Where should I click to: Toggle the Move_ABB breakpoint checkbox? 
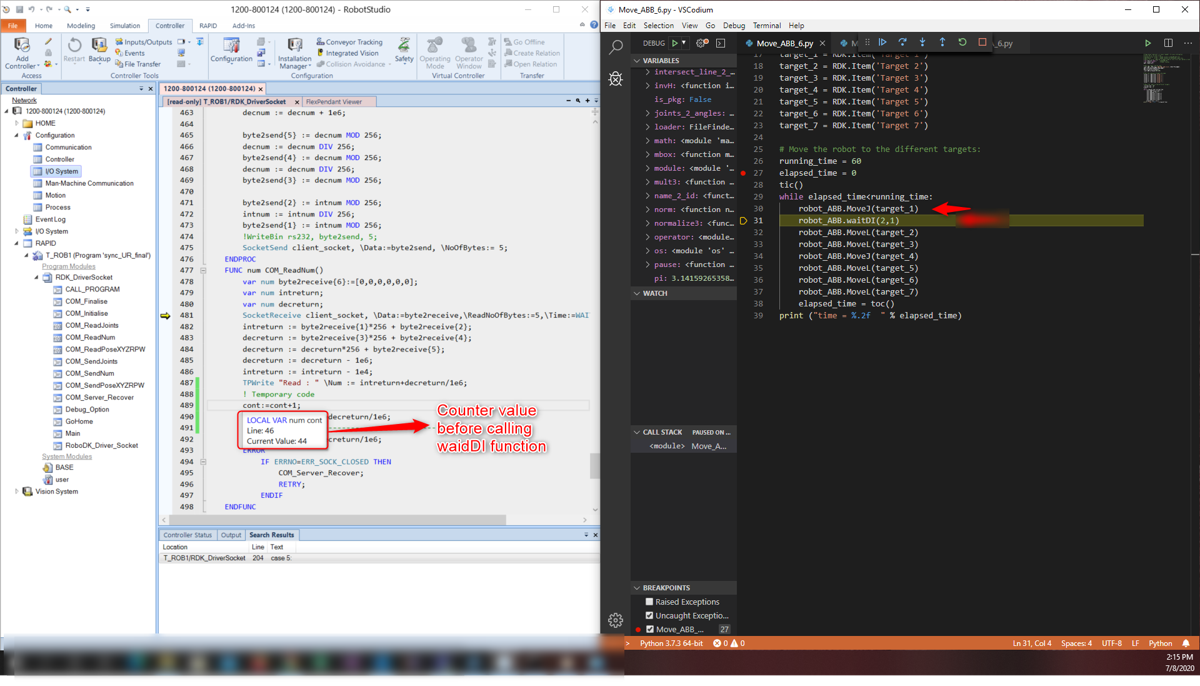click(649, 629)
